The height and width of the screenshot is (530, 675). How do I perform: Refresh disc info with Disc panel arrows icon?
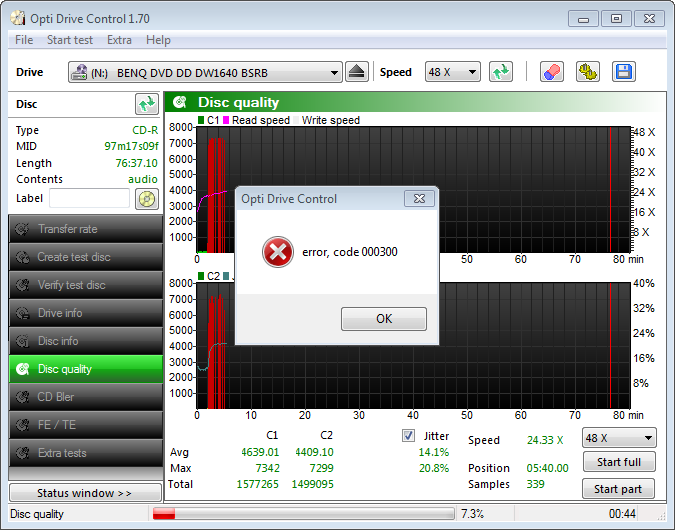[x=147, y=104]
